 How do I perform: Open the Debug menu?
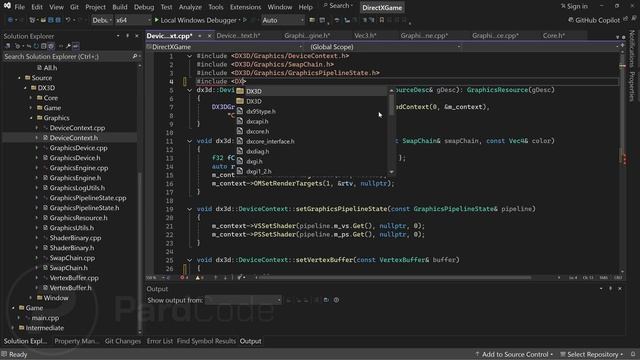point(144,7)
